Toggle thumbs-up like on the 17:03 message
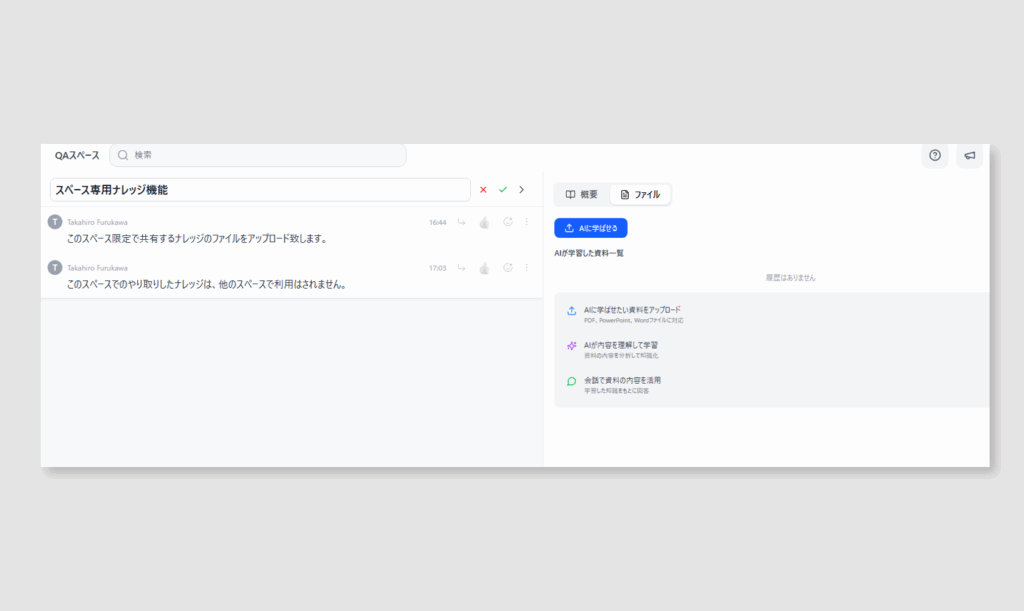This screenshot has height=611, width=1024. tap(485, 268)
